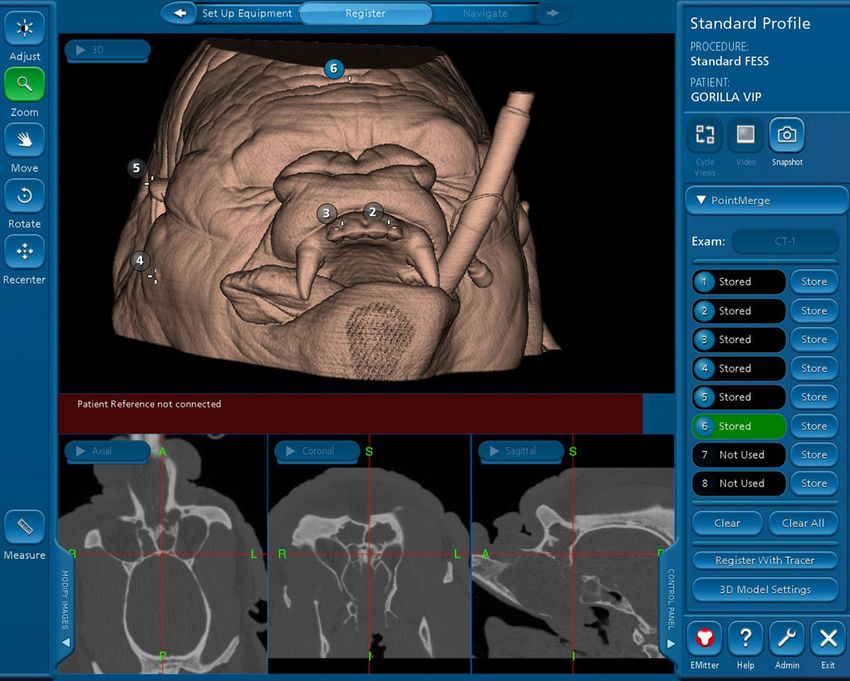Switch to the Set Up Equipment step
This screenshot has height=681, width=850.
[247, 13]
